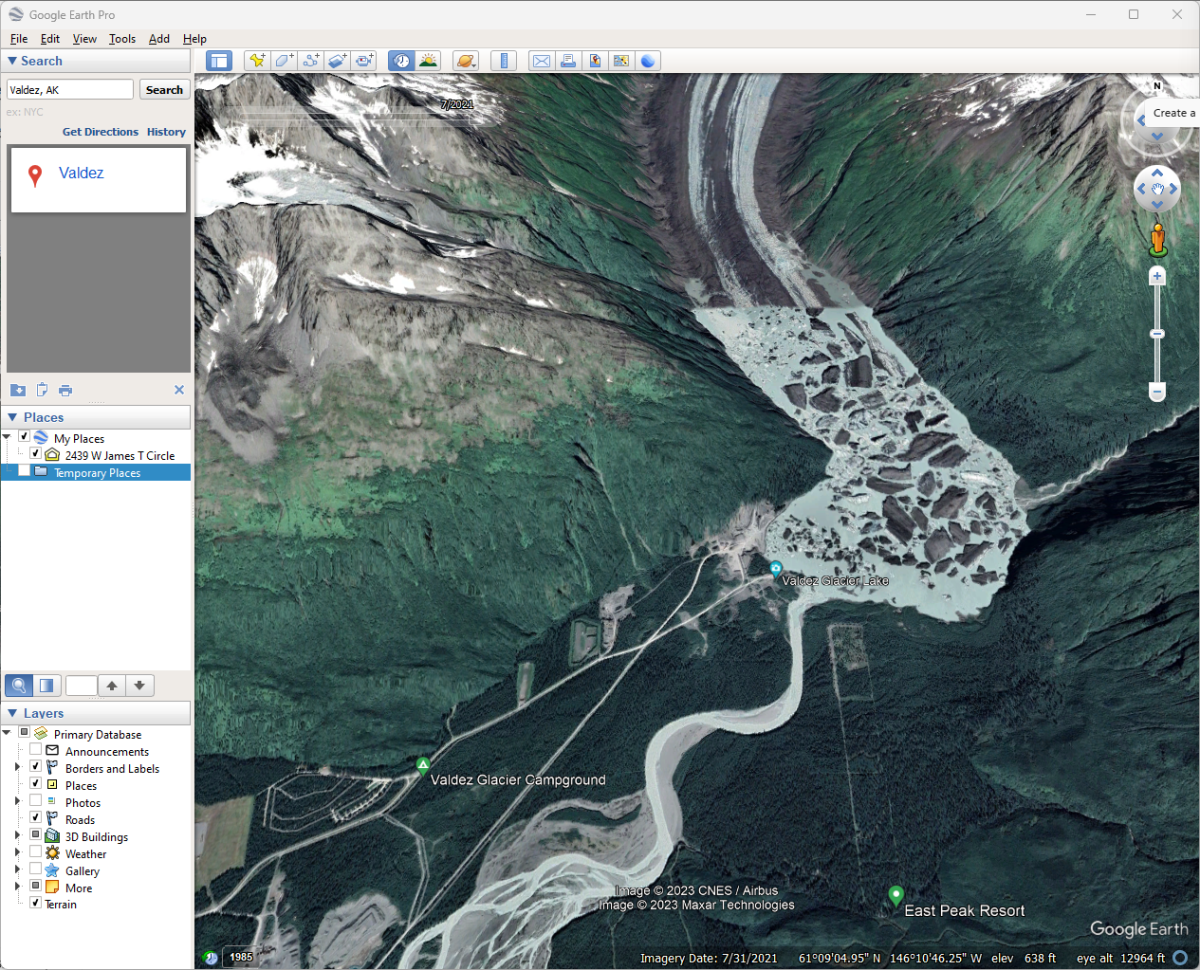The height and width of the screenshot is (970, 1200).
Task: Print the search results via printer icon
Action: click(x=65, y=390)
